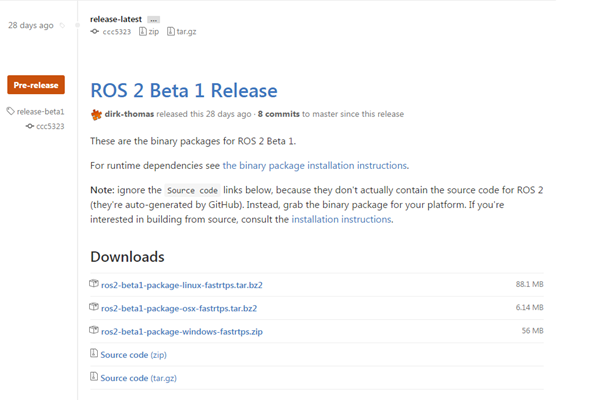
Task: Open dirk-thomas user profile link
Action: (129, 114)
